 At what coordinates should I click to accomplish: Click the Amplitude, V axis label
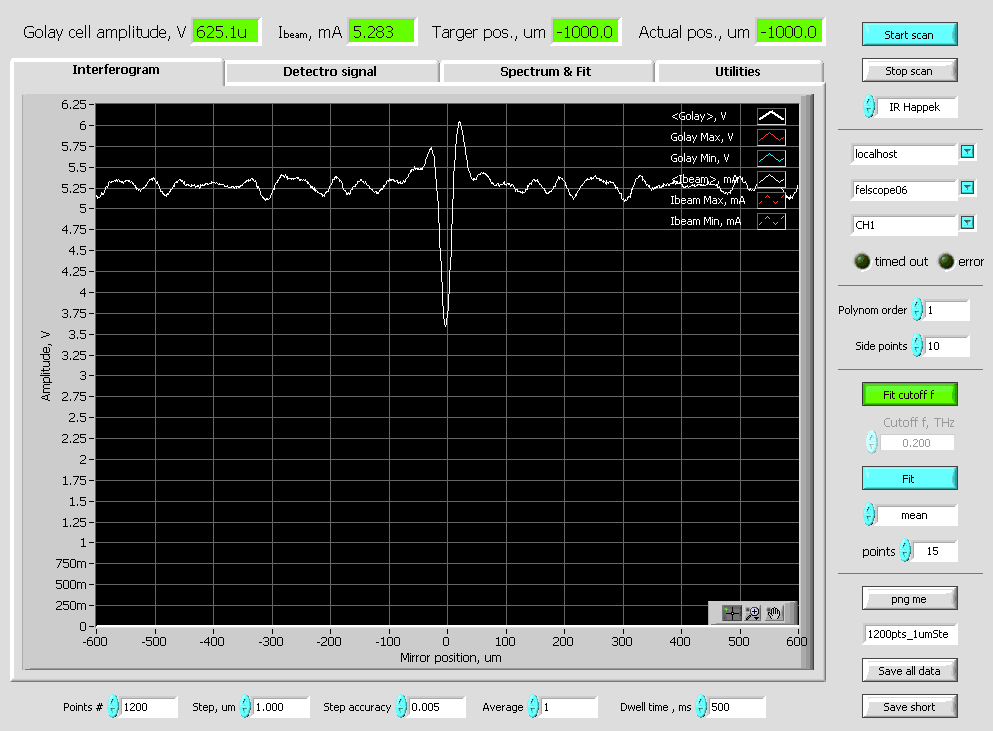pyautogui.click(x=45, y=366)
